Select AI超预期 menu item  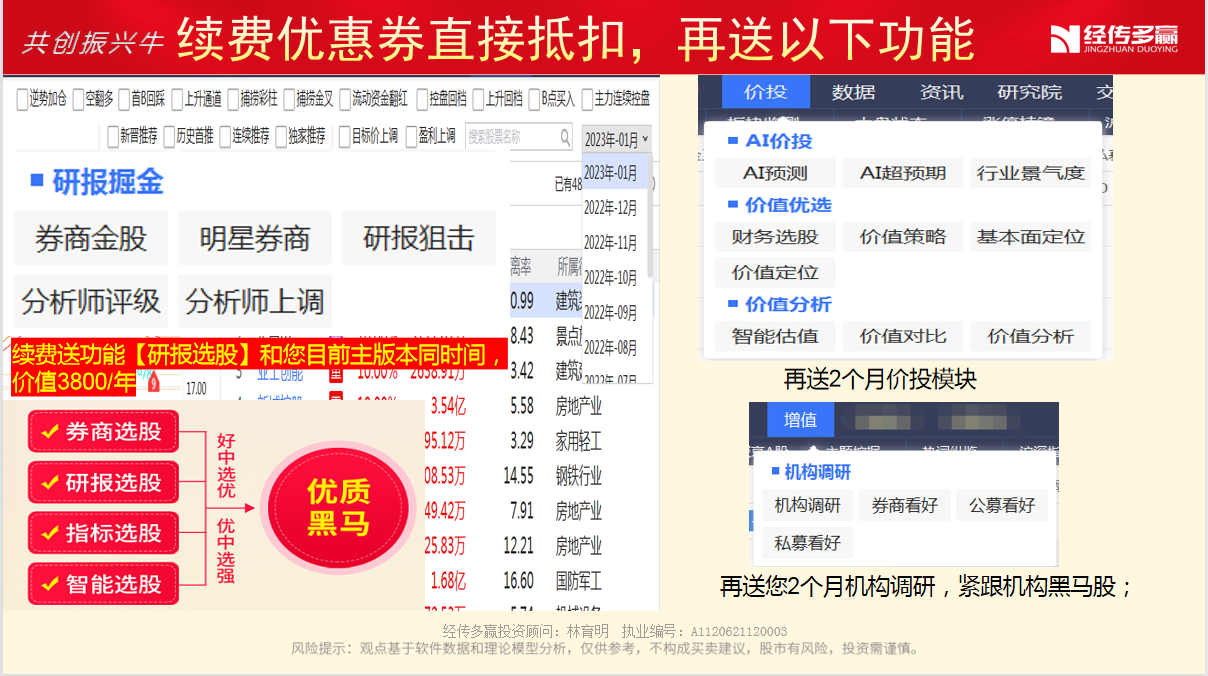click(x=903, y=173)
